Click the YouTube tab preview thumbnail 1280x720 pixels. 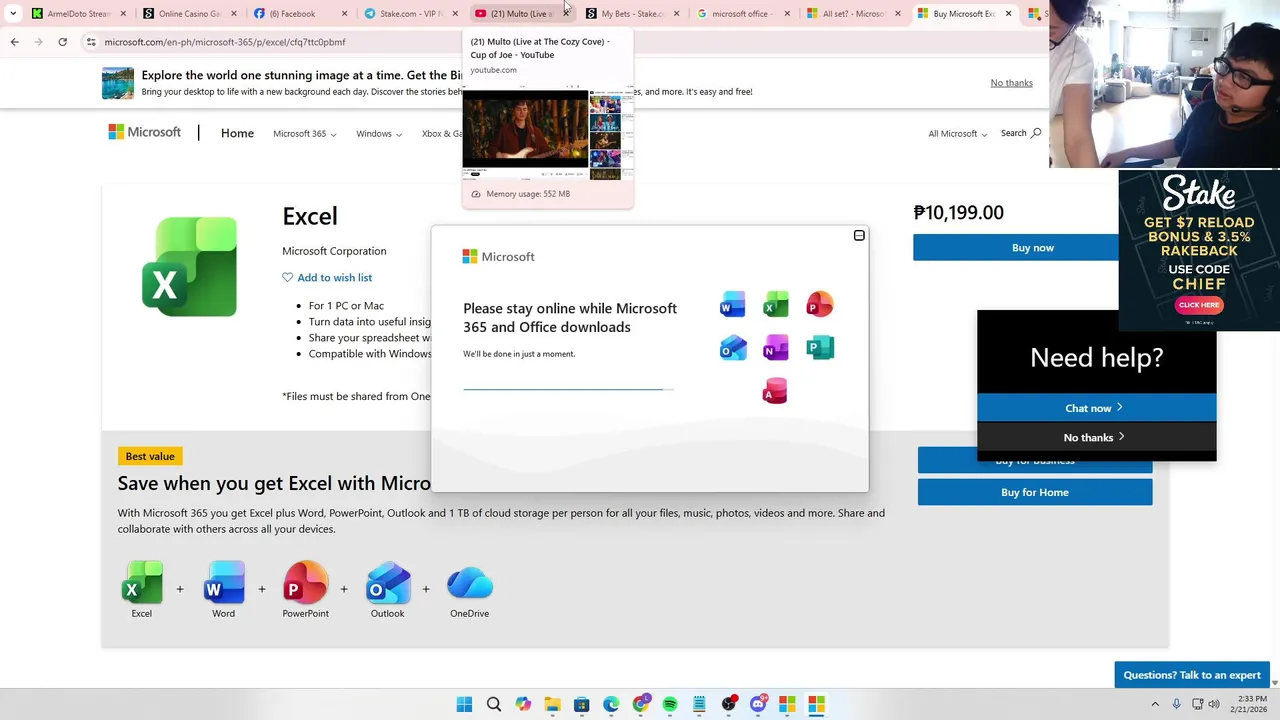coord(547,134)
